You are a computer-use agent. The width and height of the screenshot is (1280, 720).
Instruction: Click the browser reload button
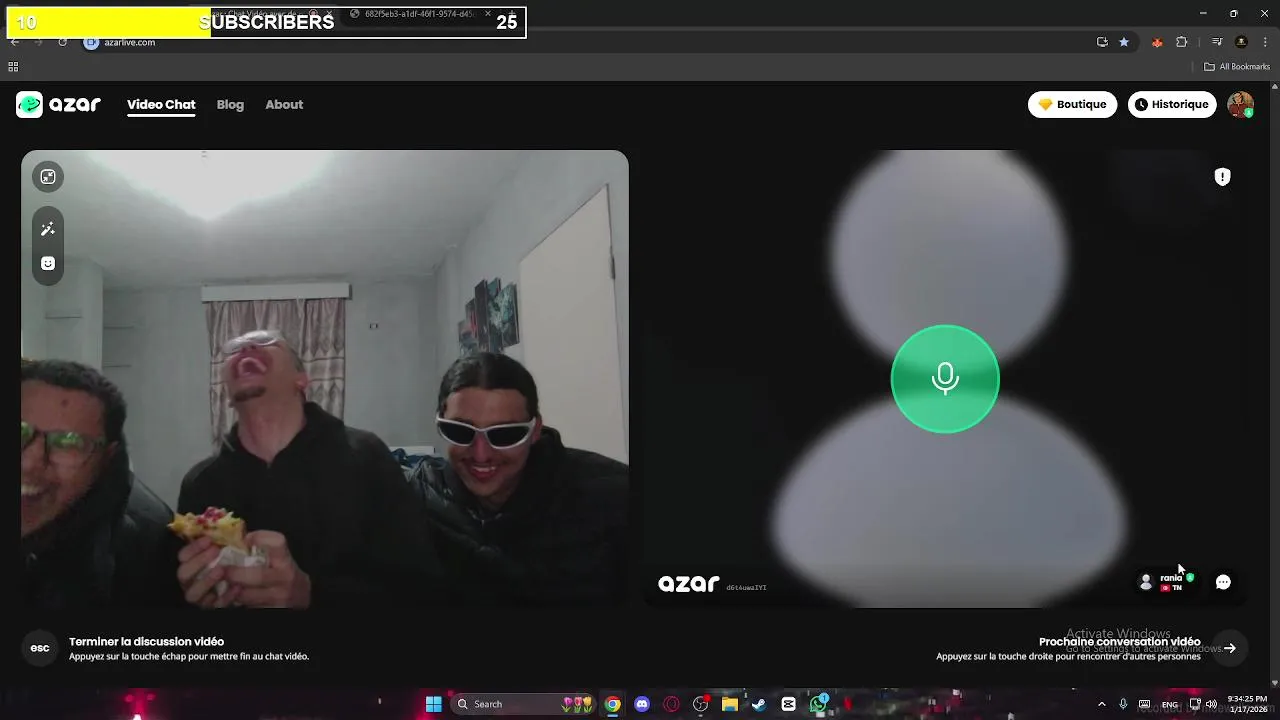point(62,42)
